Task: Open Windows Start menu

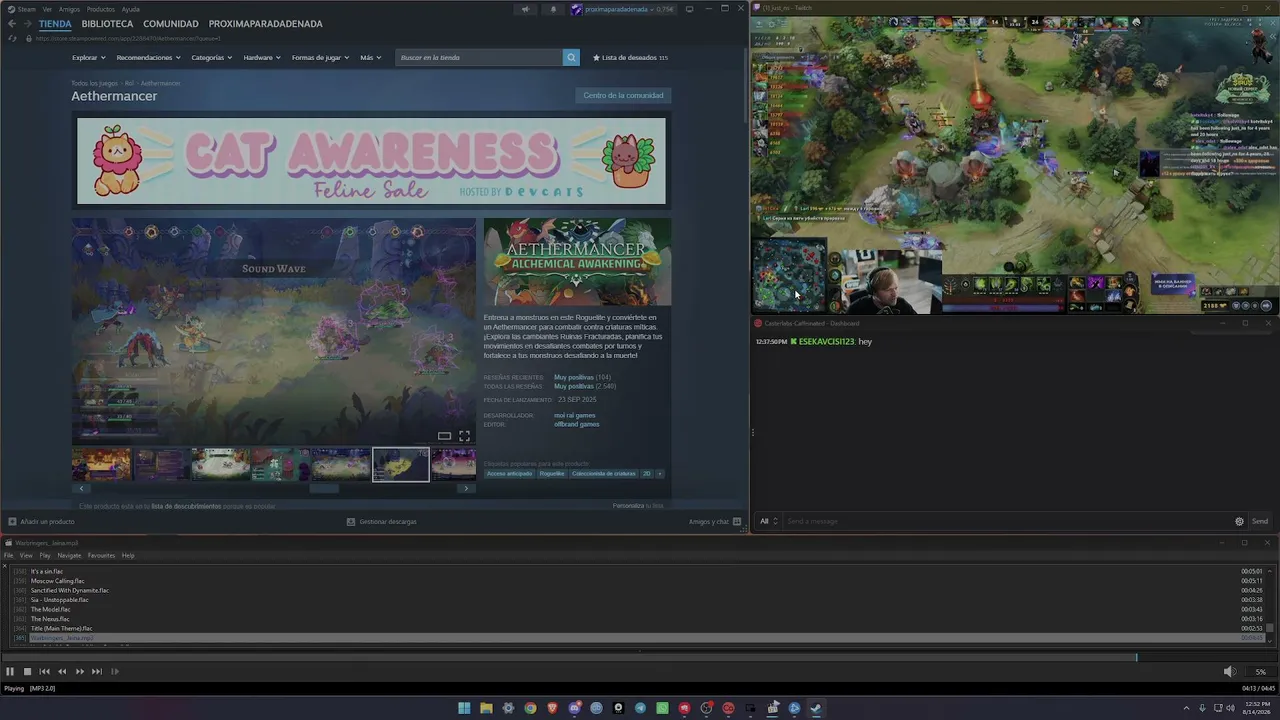Action: (x=464, y=708)
